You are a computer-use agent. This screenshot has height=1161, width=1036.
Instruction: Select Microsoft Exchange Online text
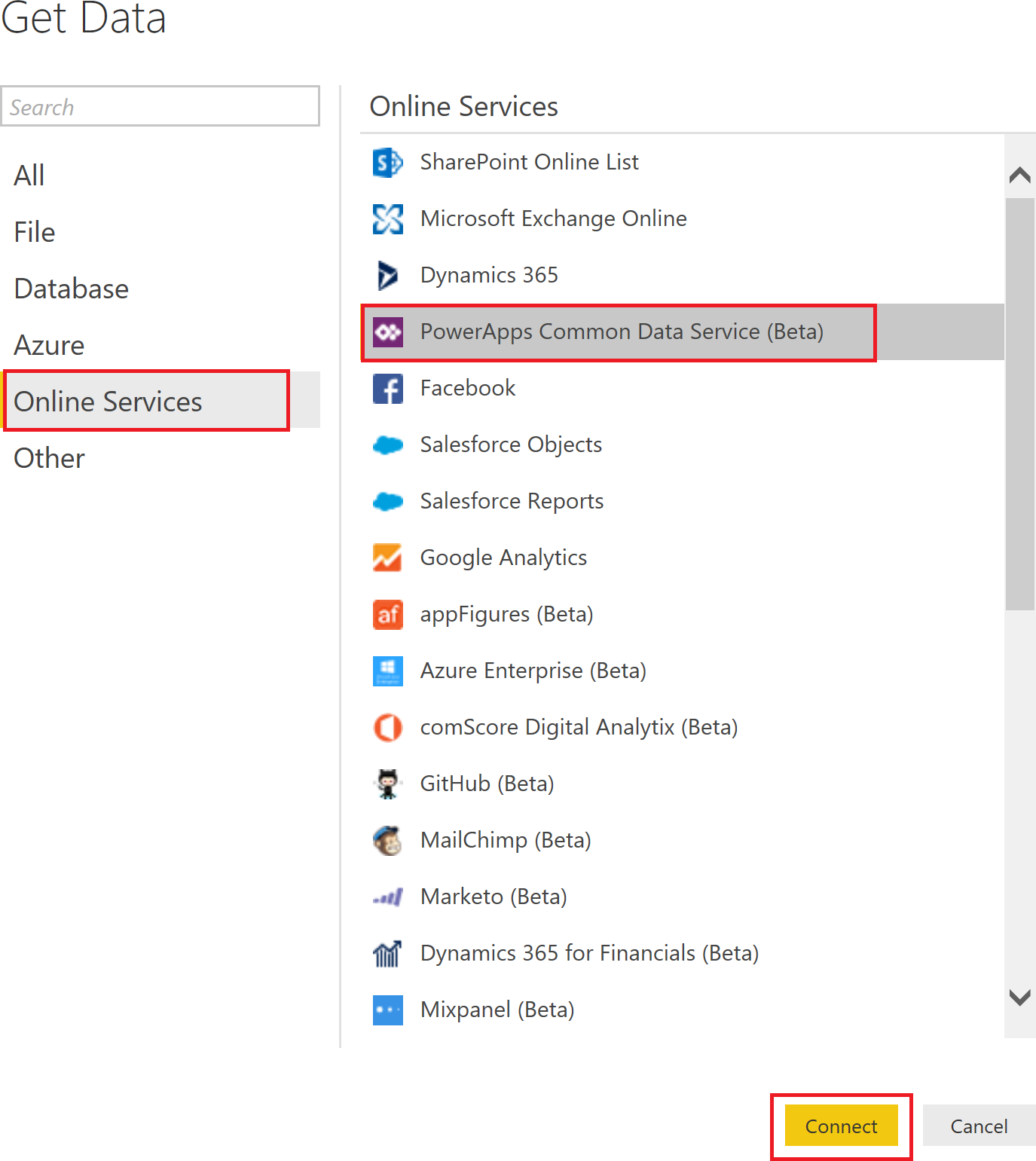[554, 218]
